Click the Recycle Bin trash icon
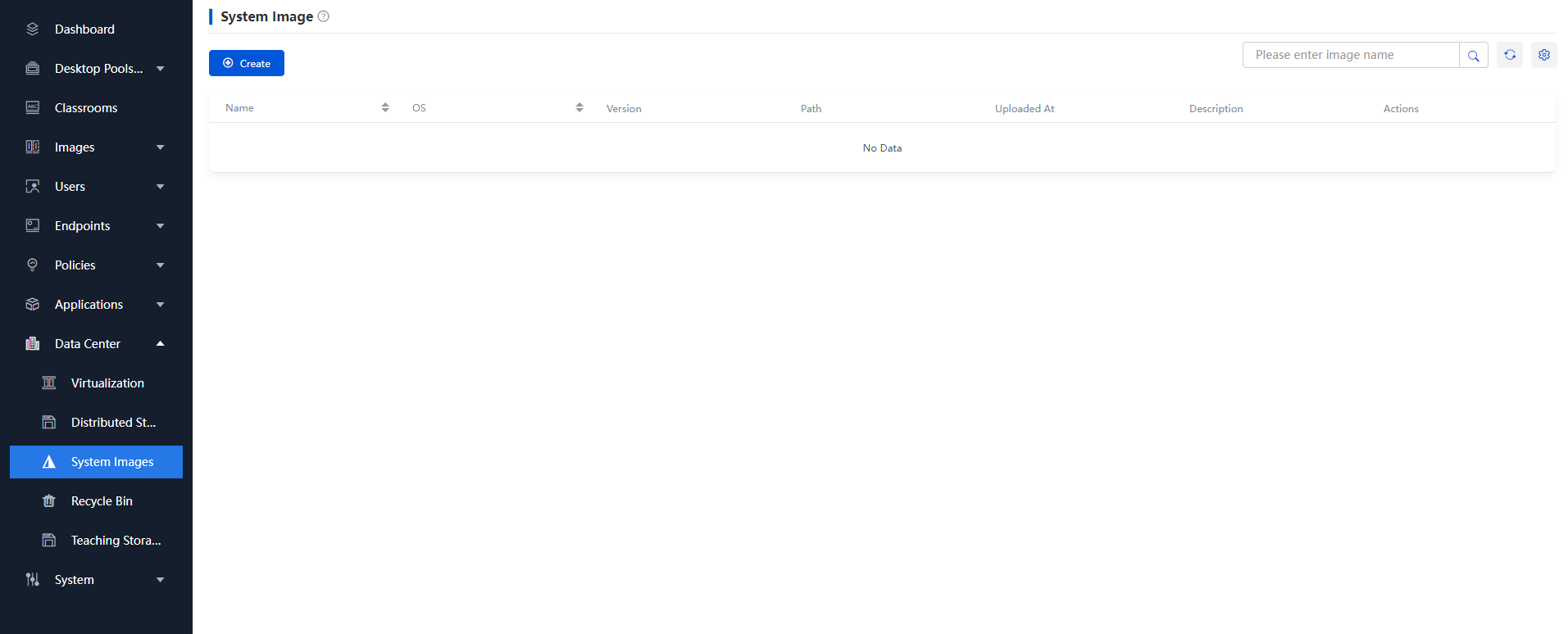 pos(49,501)
